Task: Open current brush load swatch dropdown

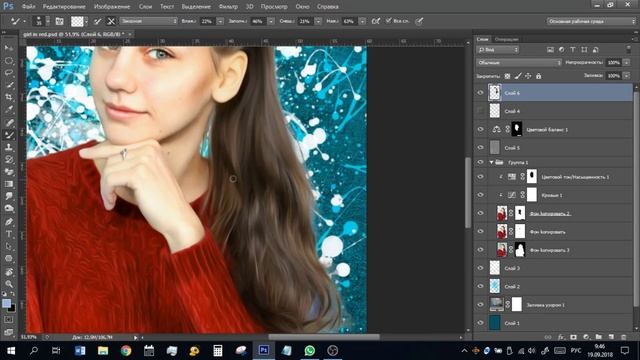Action: click(86, 21)
